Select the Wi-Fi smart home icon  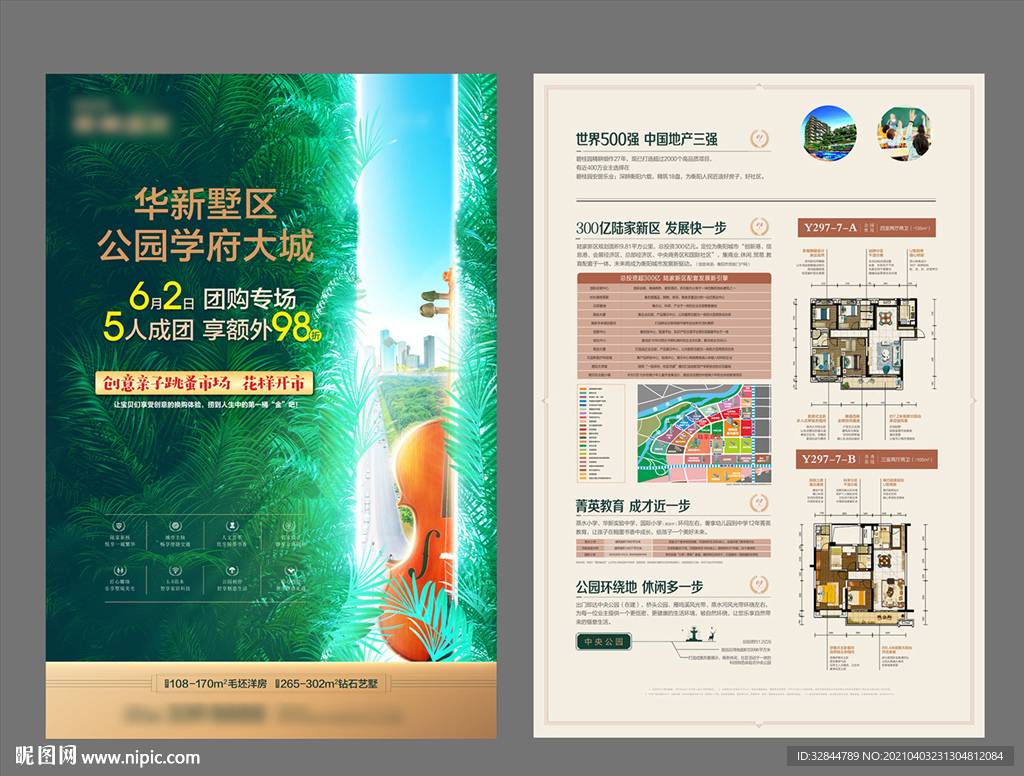pyautogui.click(x=176, y=570)
